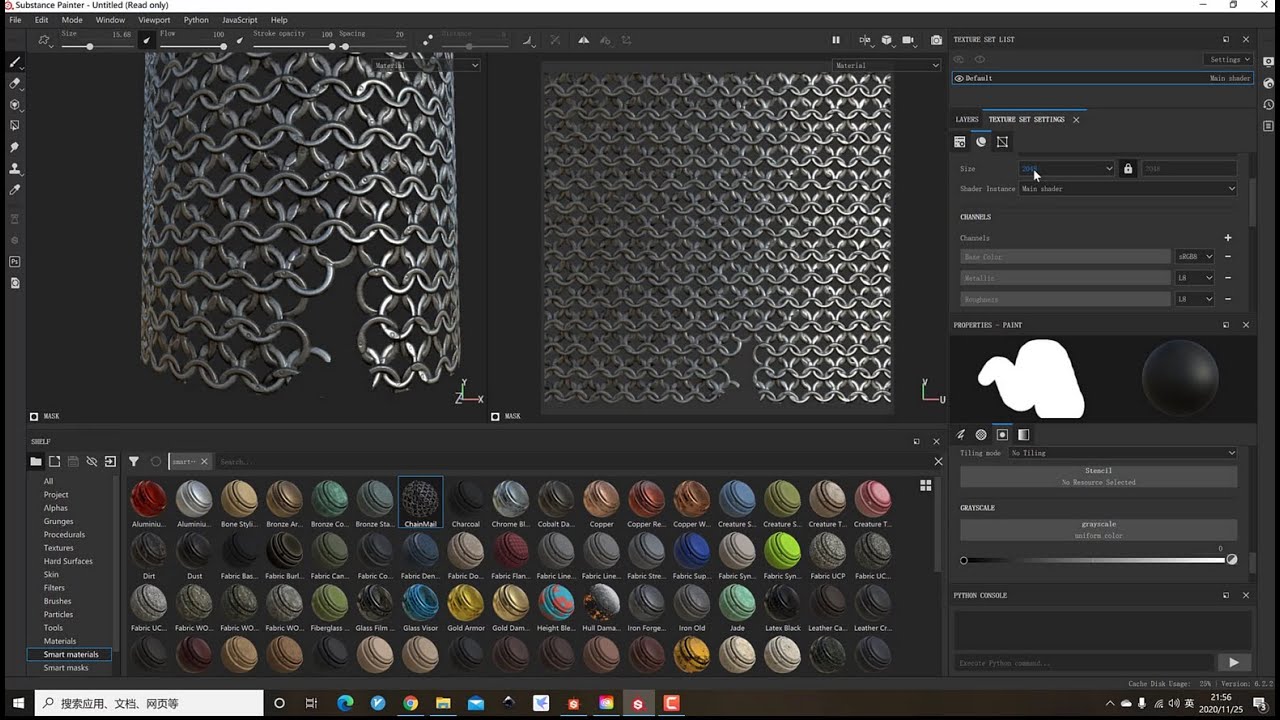Select the Smudge tool

tap(15, 147)
